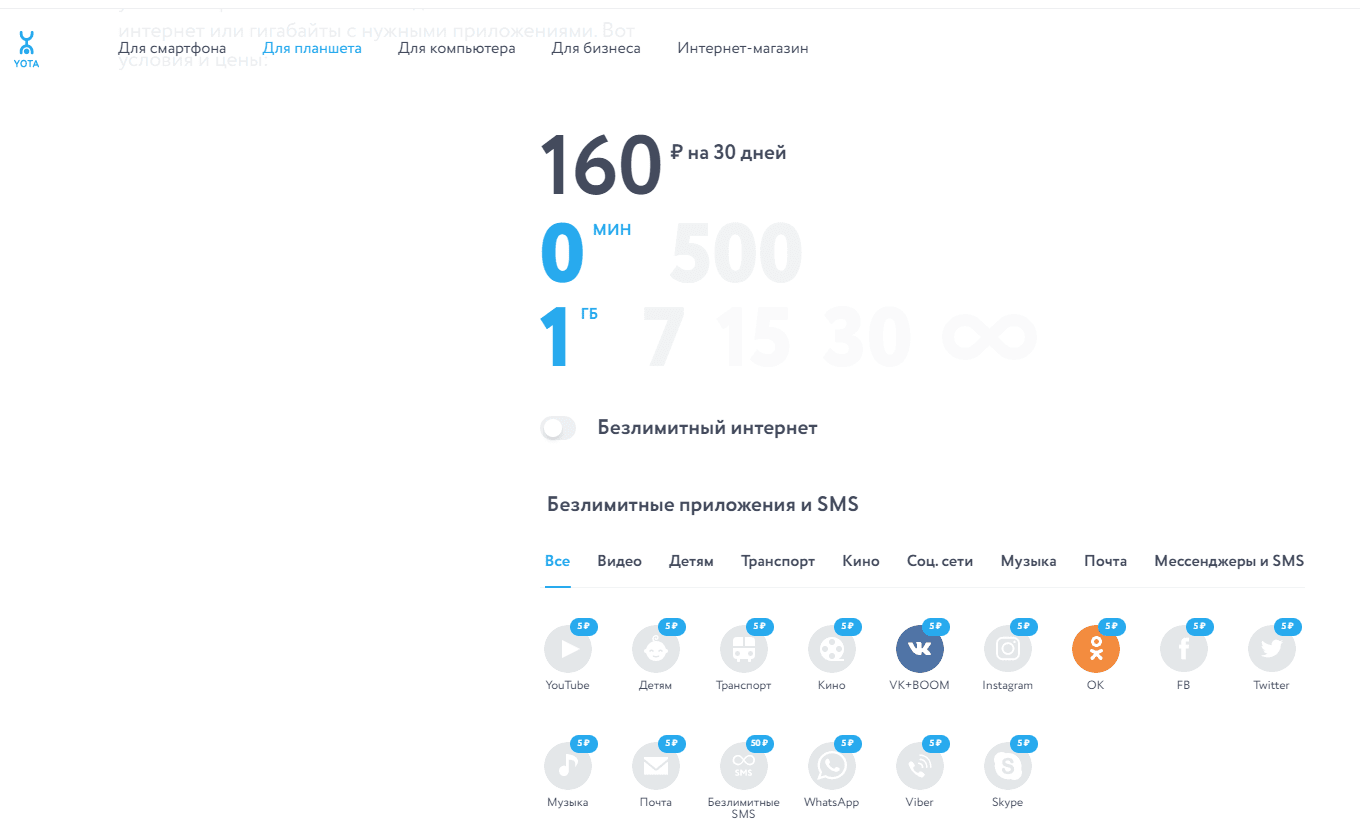1360x840 pixels.
Task: Open Для планшета navigation link
Action: click(312, 48)
